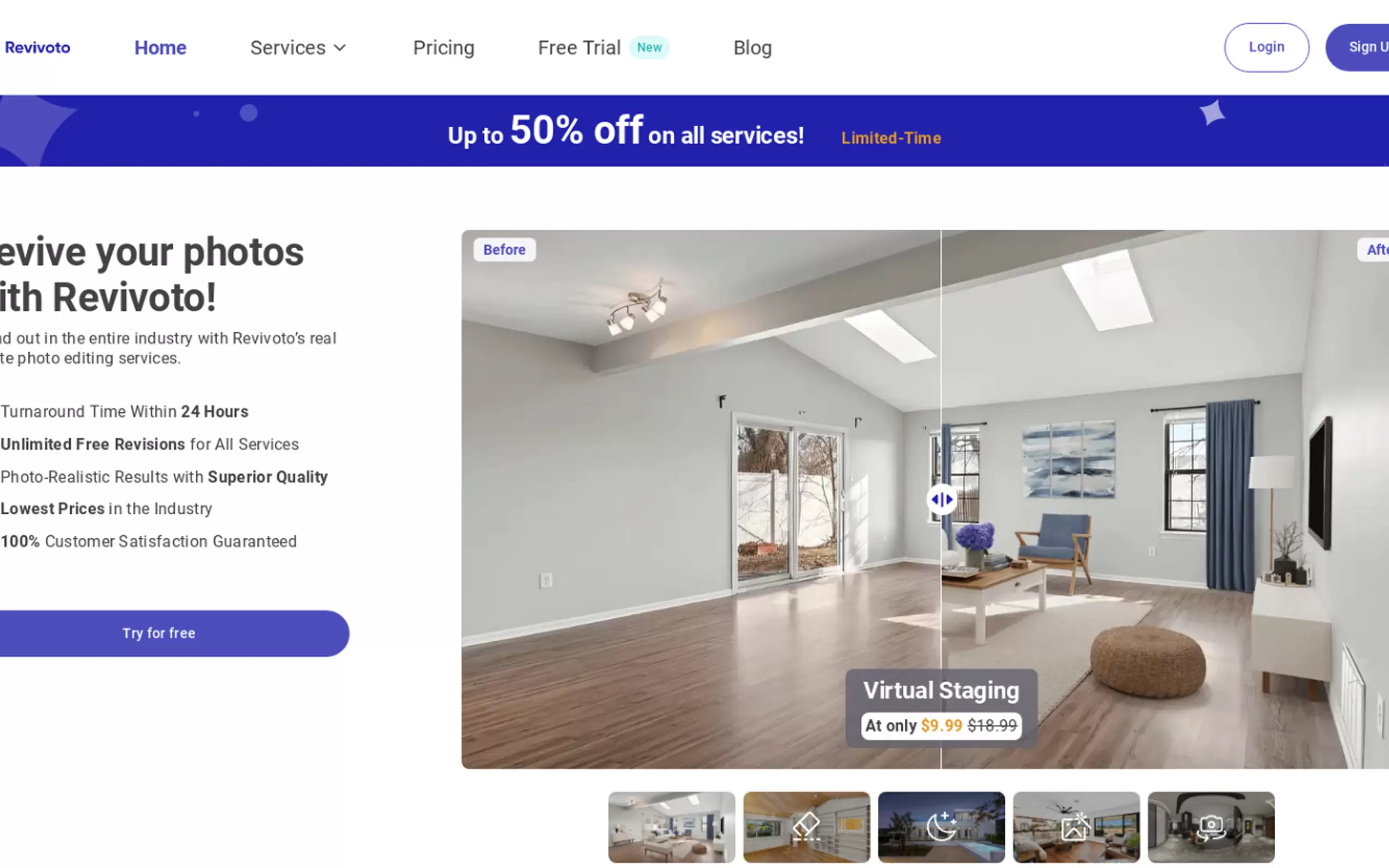Select the image enhancement thumbnail
1389x868 pixels.
[1076, 826]
